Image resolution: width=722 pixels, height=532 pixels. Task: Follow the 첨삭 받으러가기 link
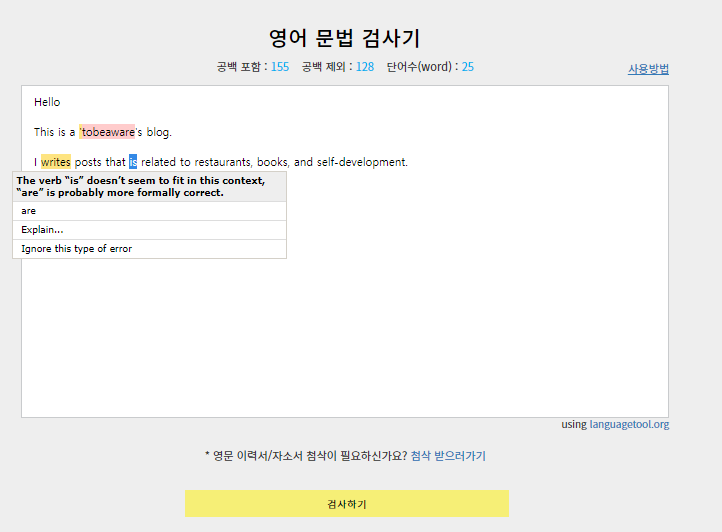click(448, 456)
